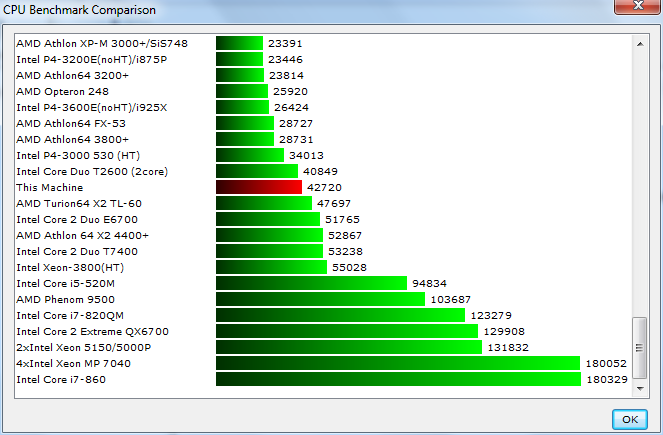Select 'AMD Athlon 64 X2 4400+' entry
The height and width of the screenshot is (435, 663).
82,235
